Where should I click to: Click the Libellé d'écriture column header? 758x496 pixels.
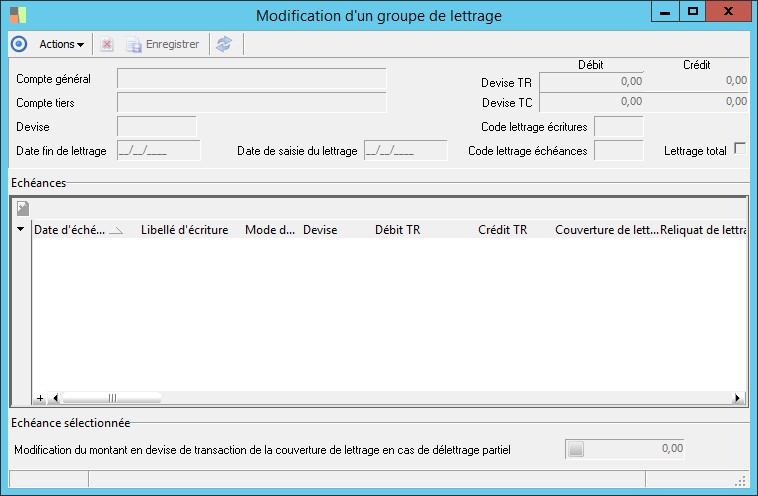[184, 229]
